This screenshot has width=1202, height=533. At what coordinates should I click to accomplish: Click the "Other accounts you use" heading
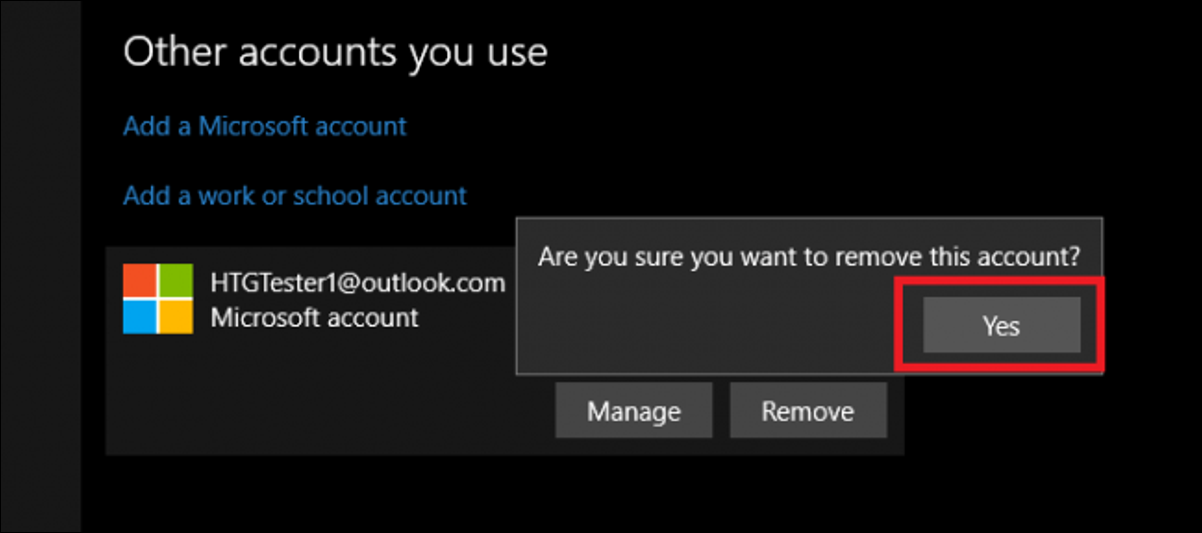click(x=335, y=52)
